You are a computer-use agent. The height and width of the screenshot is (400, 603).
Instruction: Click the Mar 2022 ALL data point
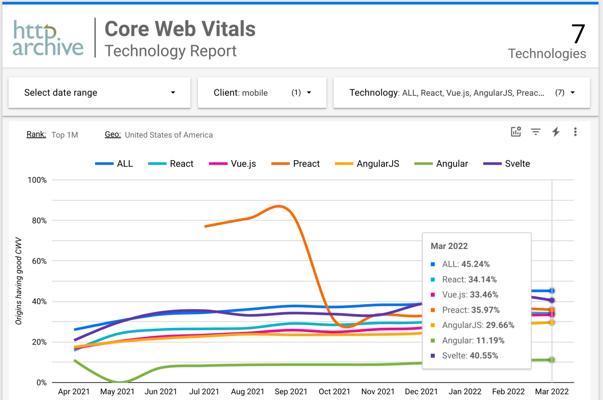pyautogui.click(x=552, y=291)
